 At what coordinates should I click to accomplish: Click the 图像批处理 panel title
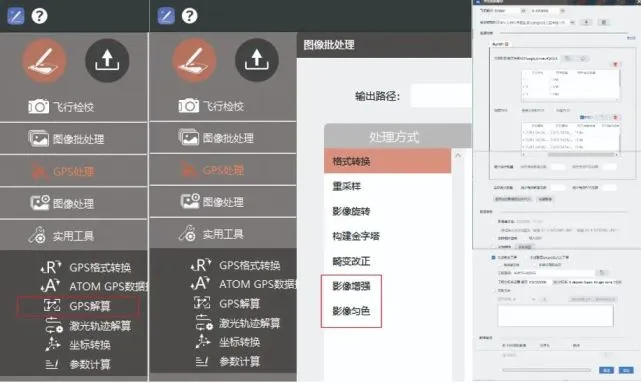[x=329, y=45]
